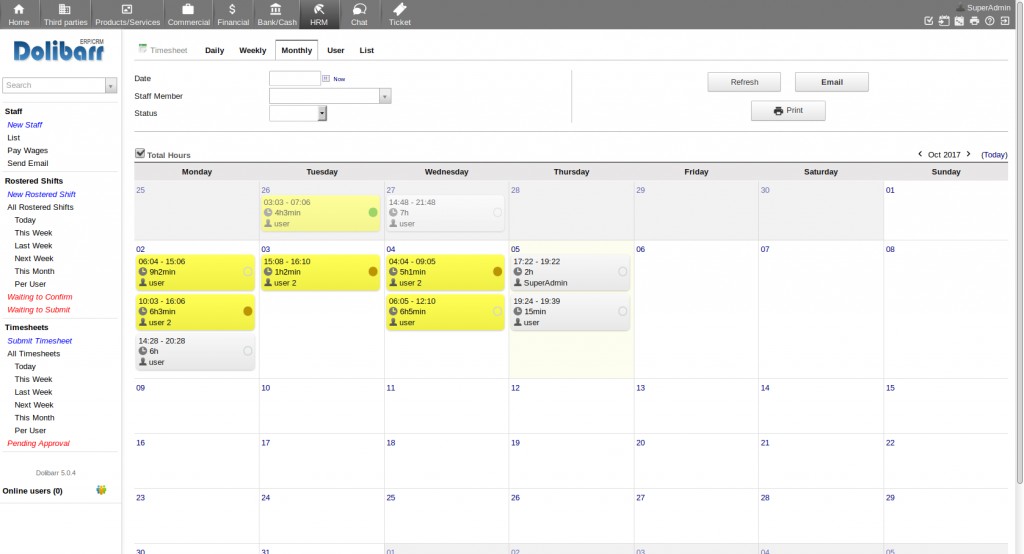Open Waiting to Submit link
This screenshot has height=554, width=1024.
coord(39,310)
